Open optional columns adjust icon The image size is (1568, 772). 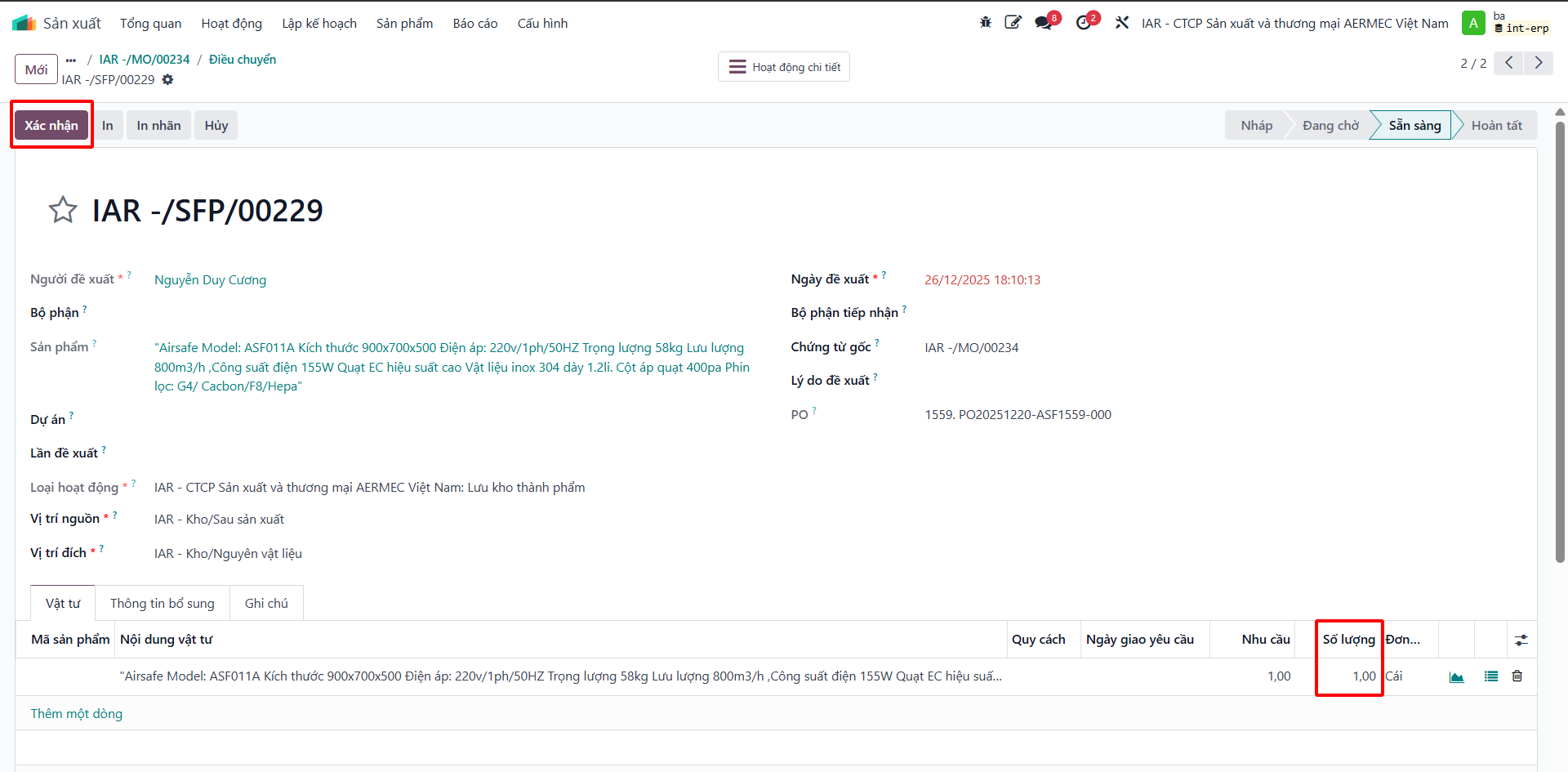[1521, 640]
